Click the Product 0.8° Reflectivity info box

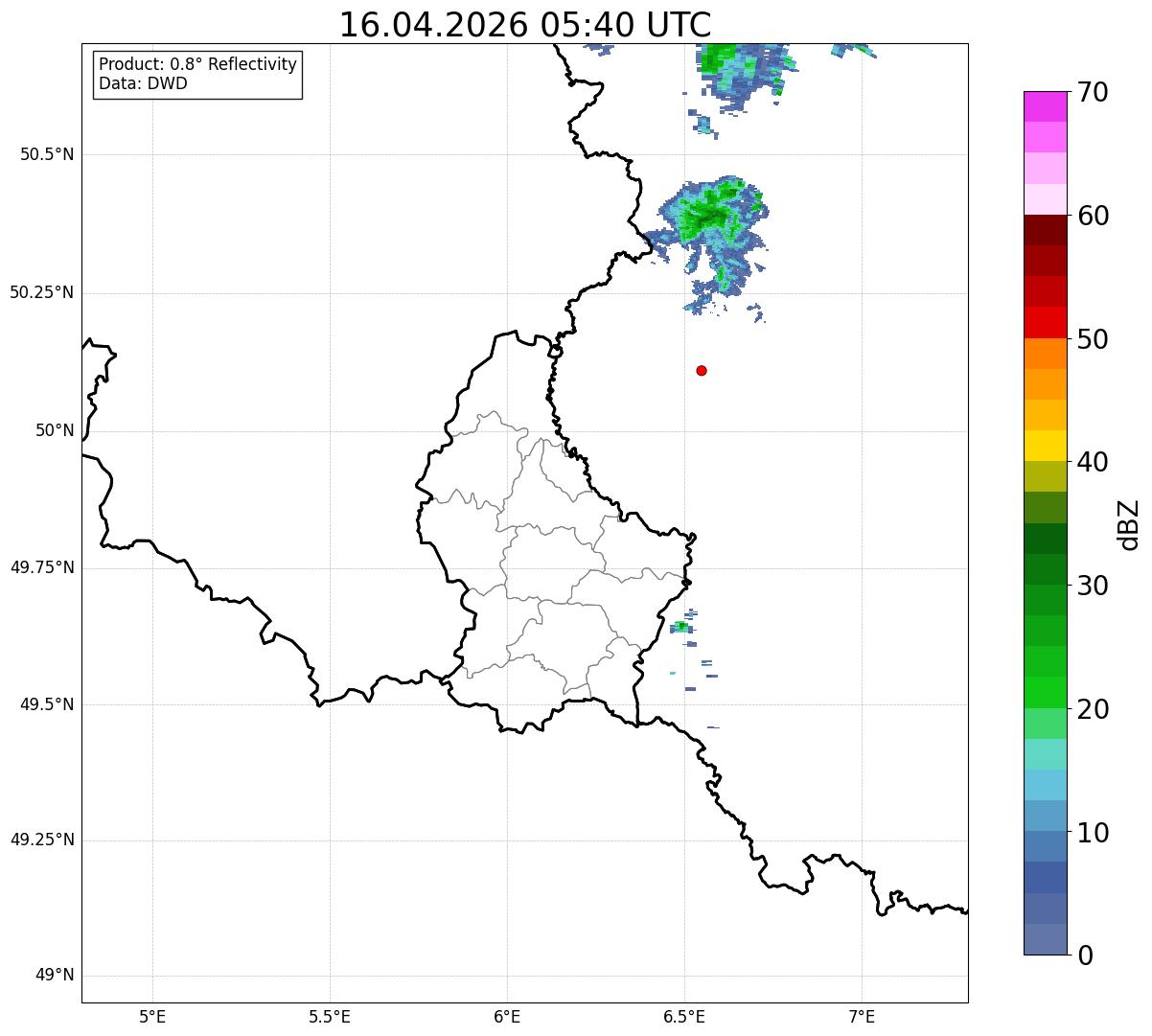(198, 74)
